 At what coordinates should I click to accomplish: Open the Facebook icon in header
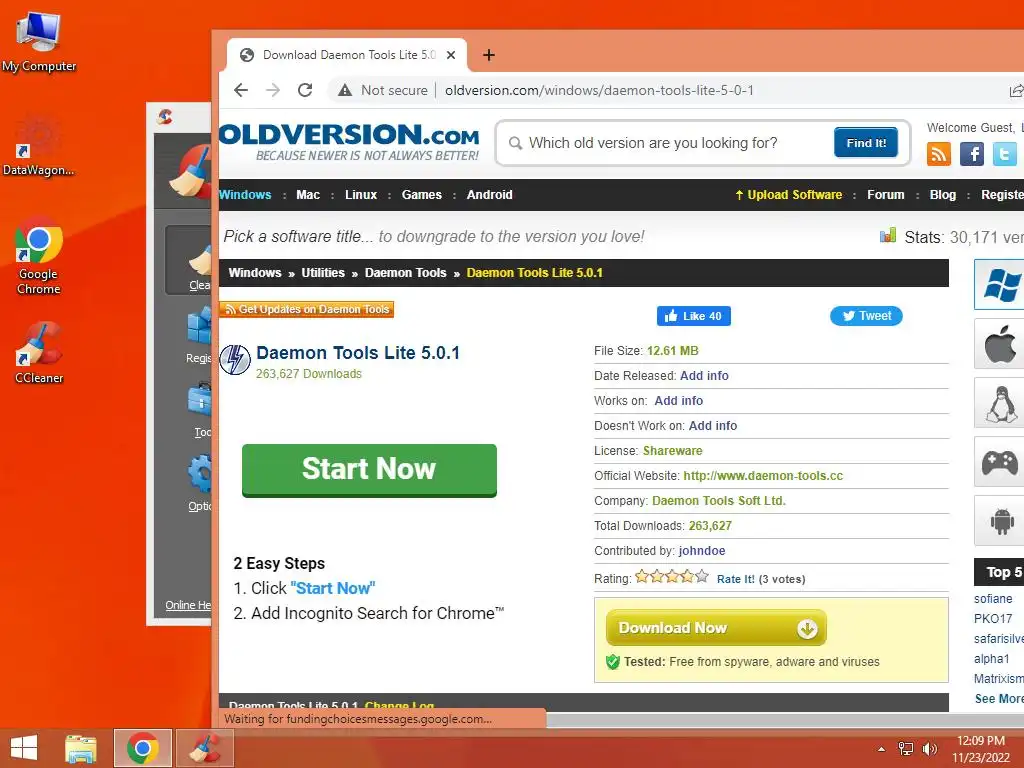(972, 154)
